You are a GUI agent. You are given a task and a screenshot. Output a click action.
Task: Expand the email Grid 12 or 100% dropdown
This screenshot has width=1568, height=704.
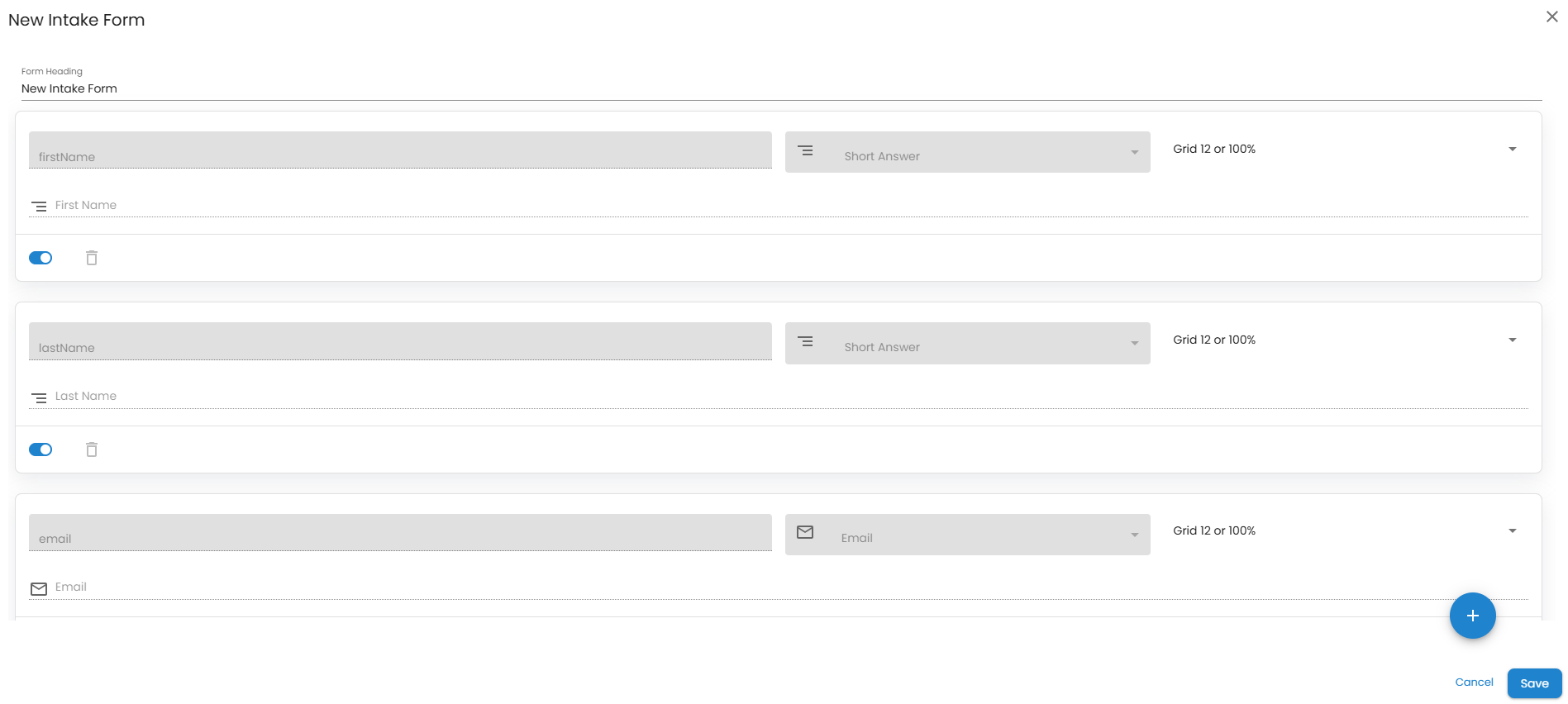point(1345,531)
